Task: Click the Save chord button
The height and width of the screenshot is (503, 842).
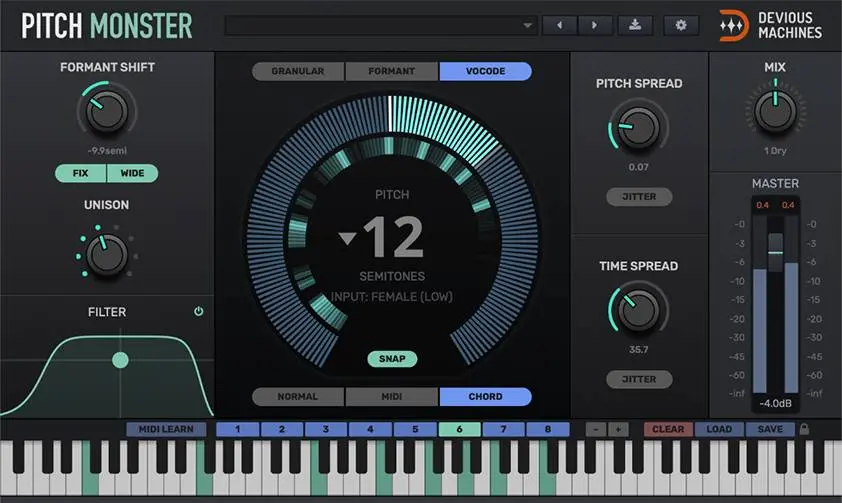Action: (x=770, y=429)
